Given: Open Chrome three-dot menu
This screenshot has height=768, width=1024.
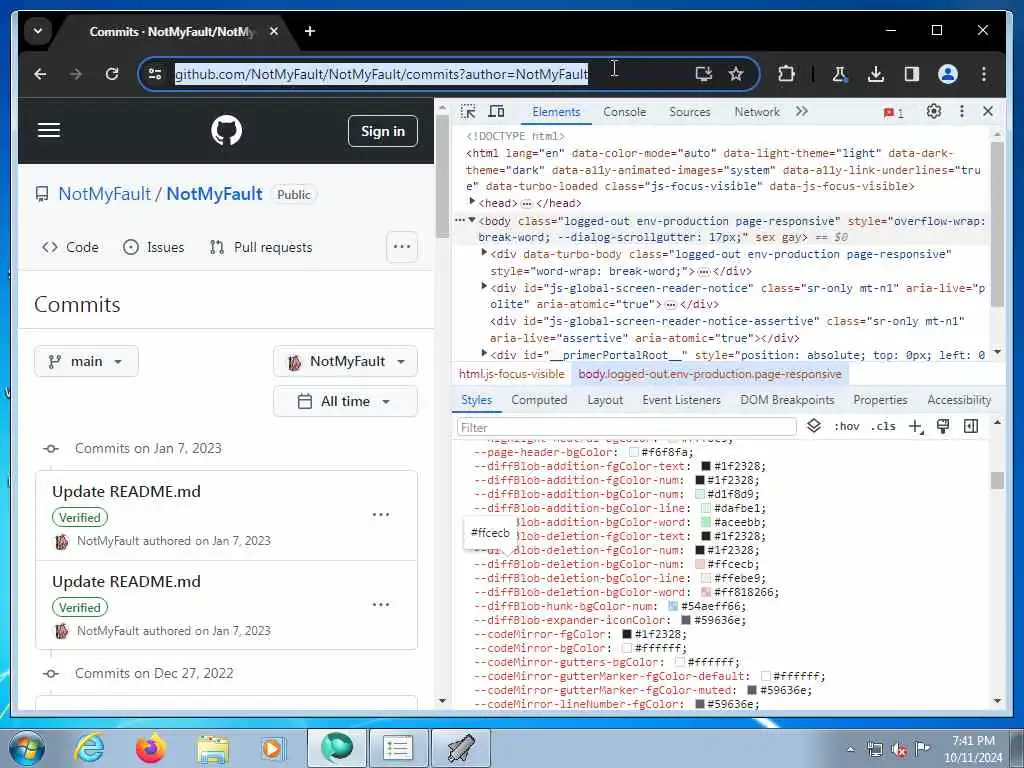Looking at the screenshot, I should coord(984,74).
